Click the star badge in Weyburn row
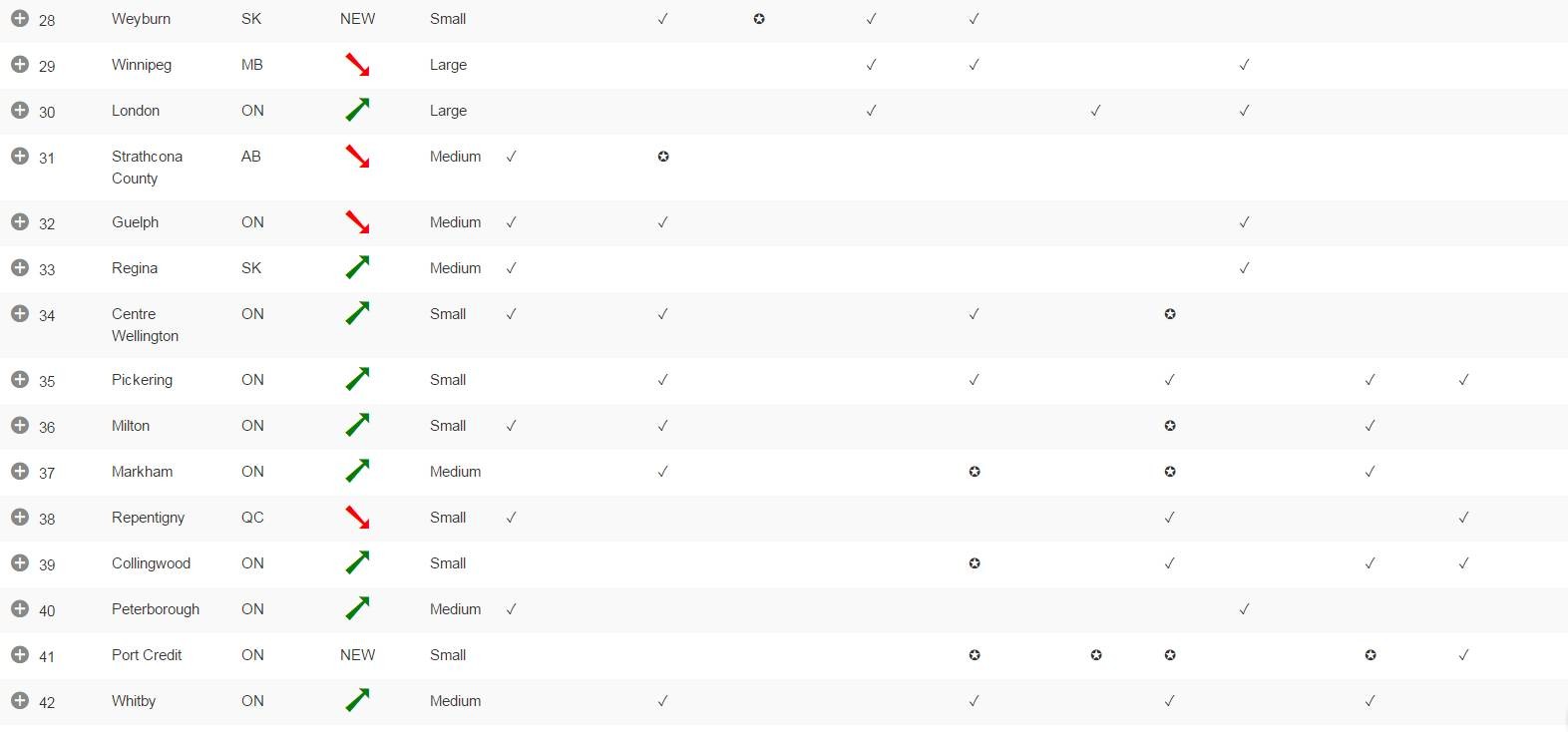 pos(759,19)
